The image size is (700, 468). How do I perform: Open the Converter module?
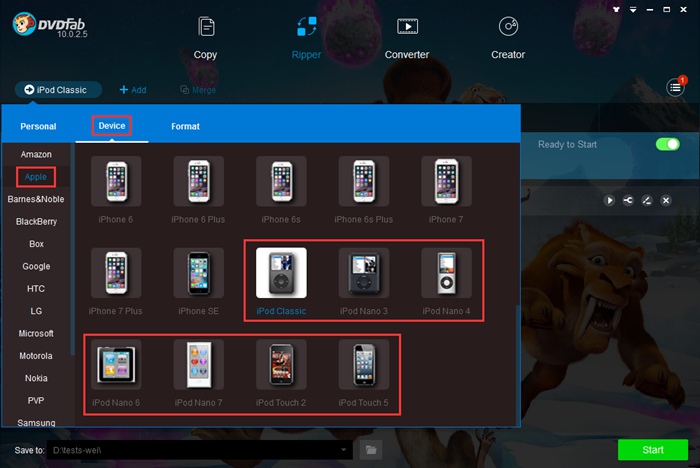tap(407, 38)
